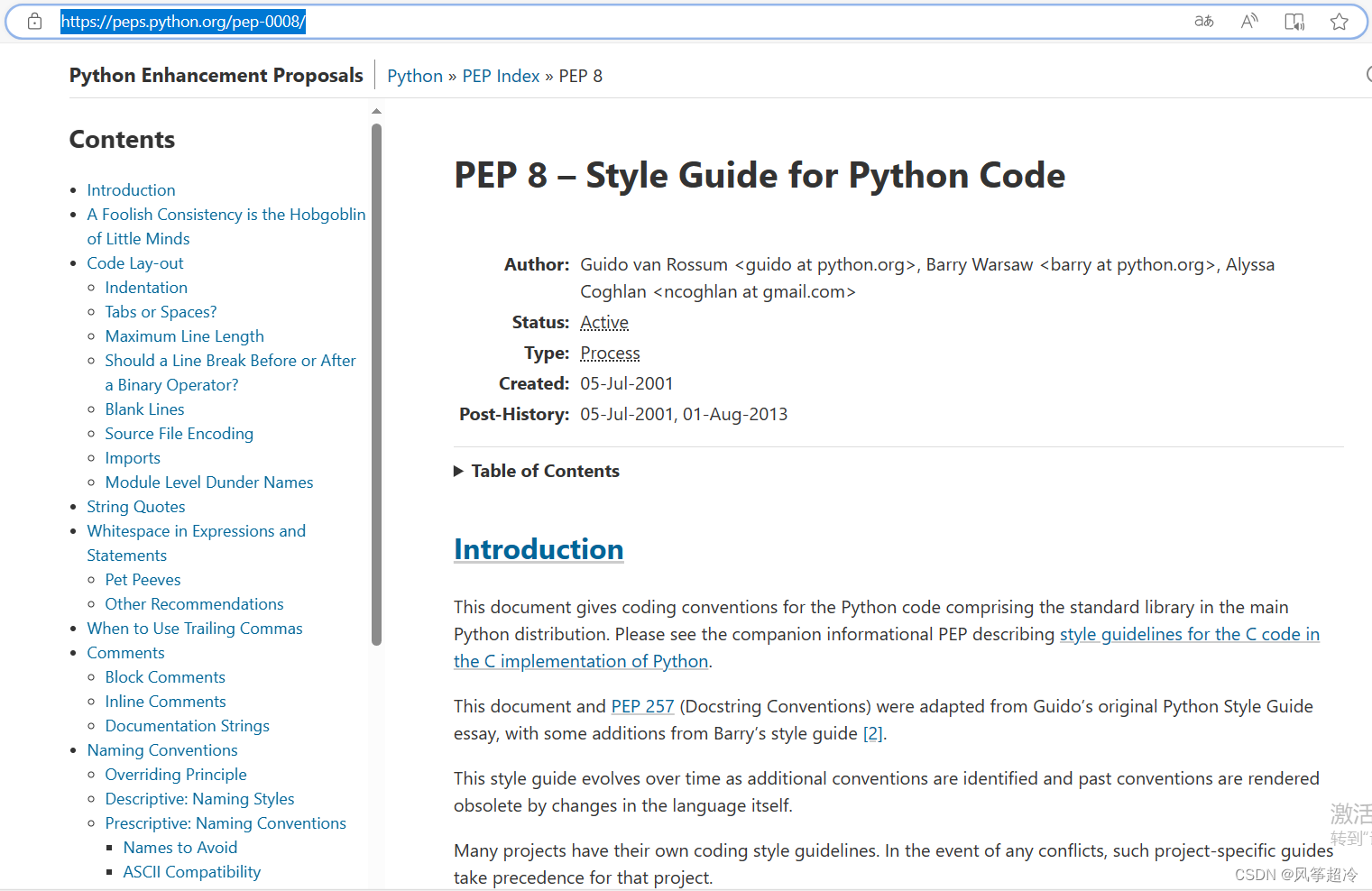Go to Overriding Principle link
This screenshot has width=1372, height=891.
click(176, 775)
